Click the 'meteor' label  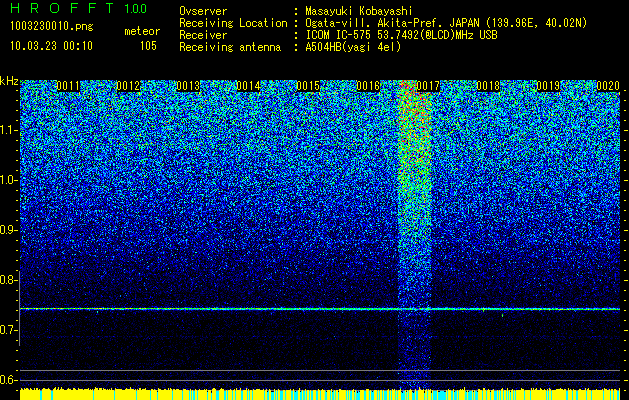tap(142, 31)
